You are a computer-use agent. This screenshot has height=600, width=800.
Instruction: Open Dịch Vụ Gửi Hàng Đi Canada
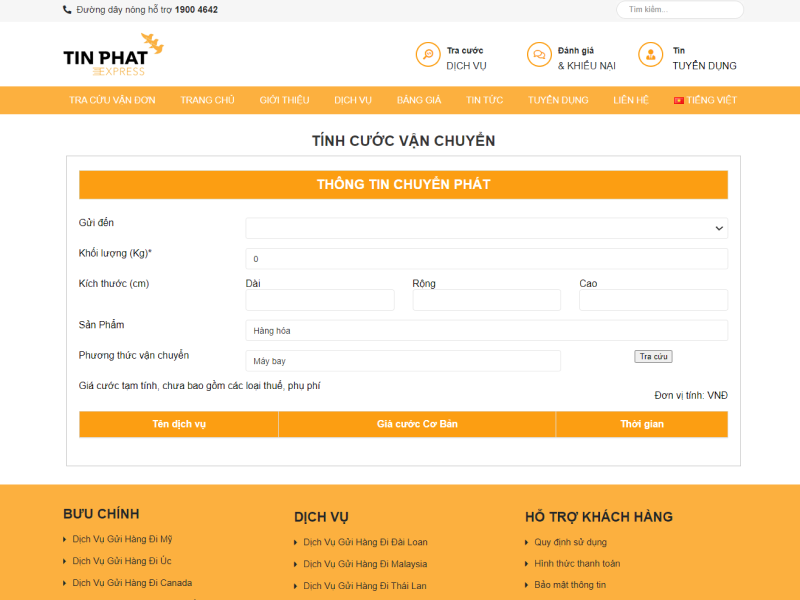pos(132,583)
